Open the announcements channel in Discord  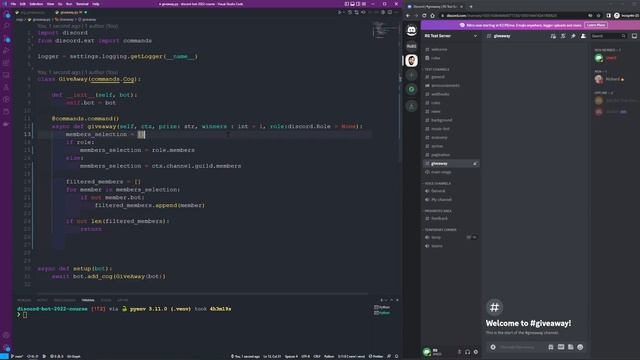point(451,85)
